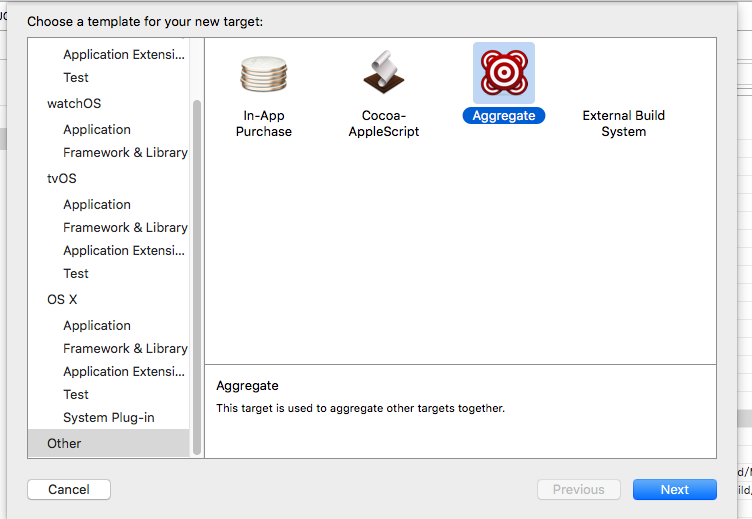Select Framework & Library under watchOS
The width and height of the screenshot is (752, 519).
(125, 153)
